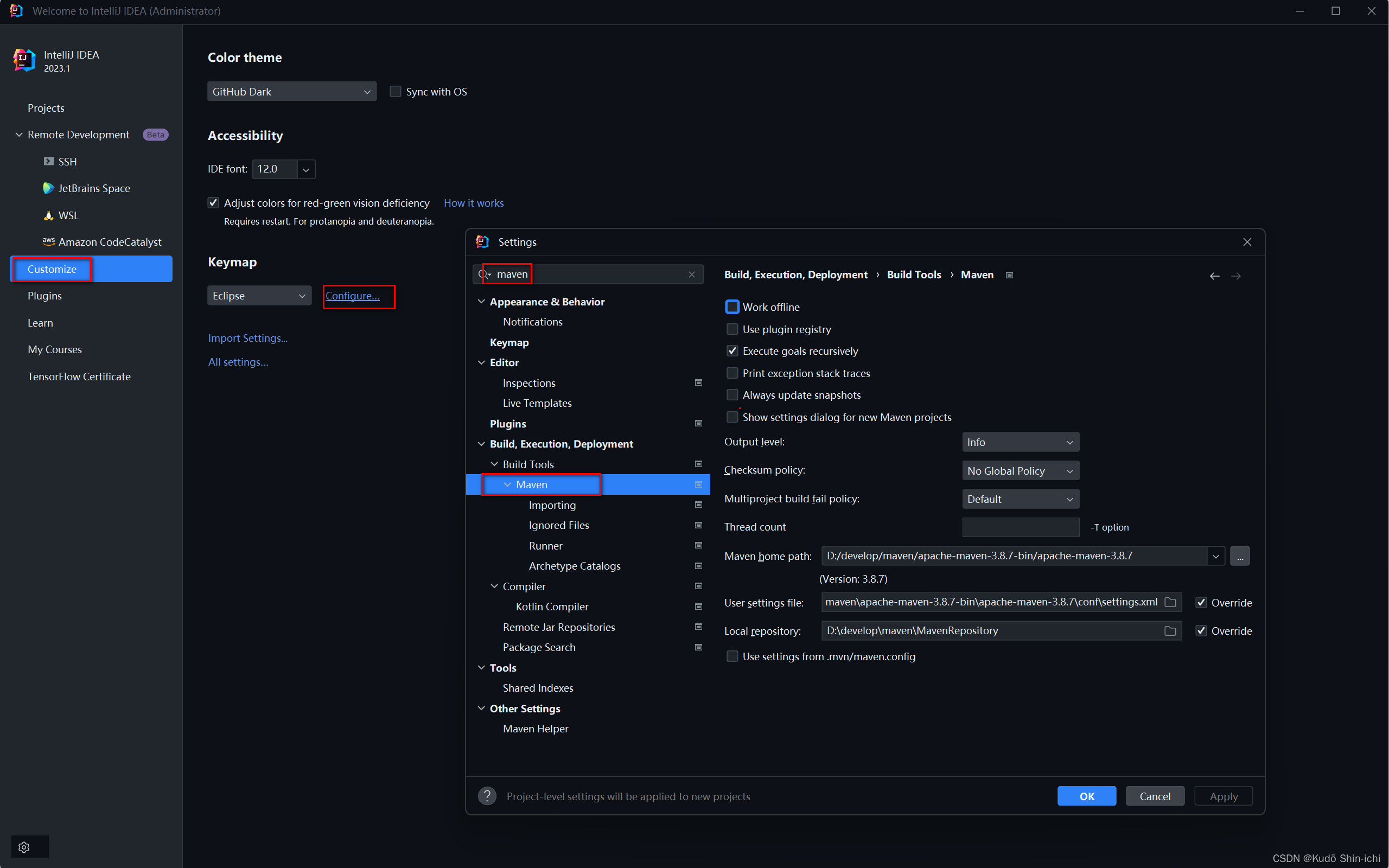
Task: Open Multiproject build fail policy dropdown
Action: 1021,499
